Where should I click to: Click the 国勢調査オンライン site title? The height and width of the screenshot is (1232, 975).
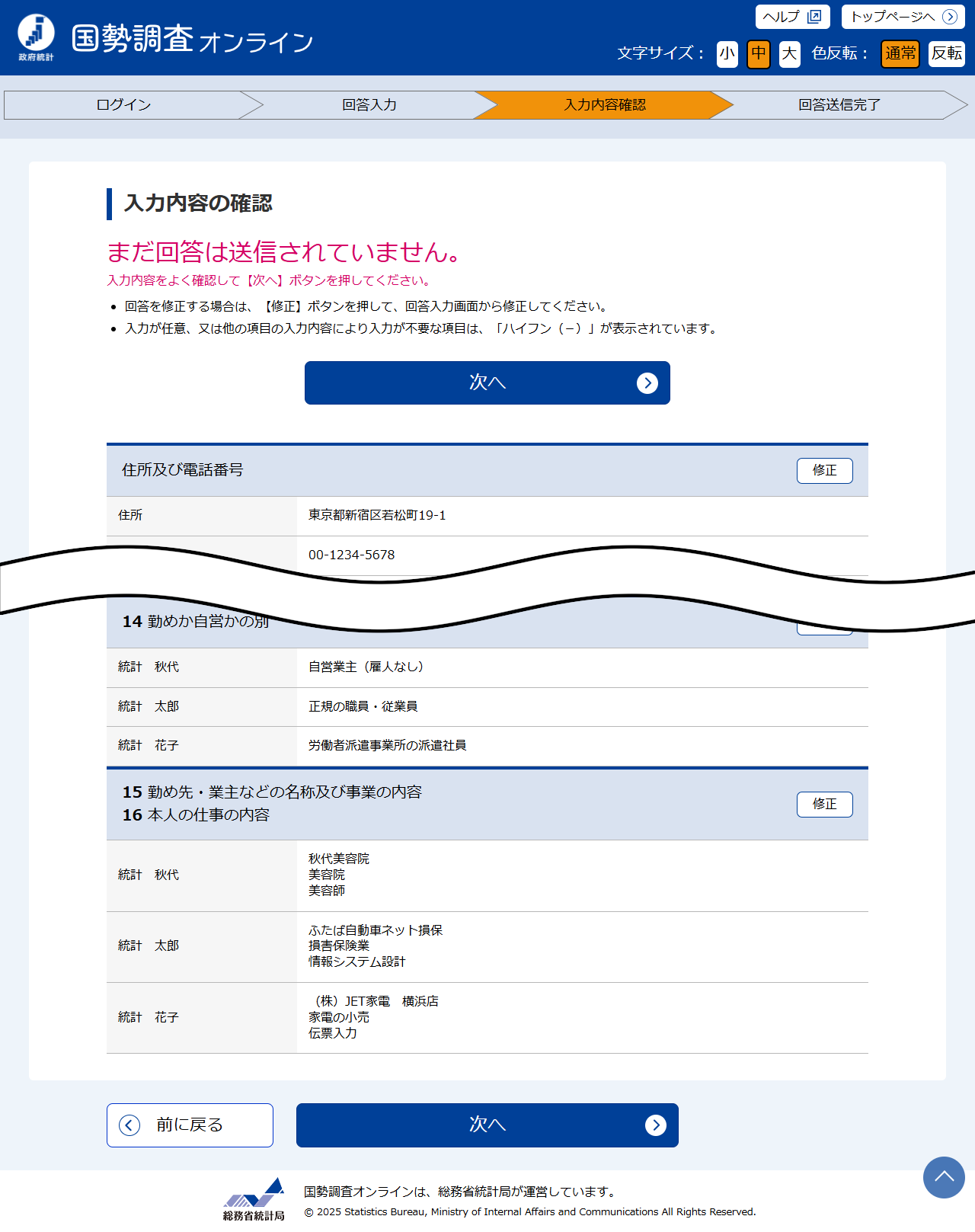click(193, 39)
